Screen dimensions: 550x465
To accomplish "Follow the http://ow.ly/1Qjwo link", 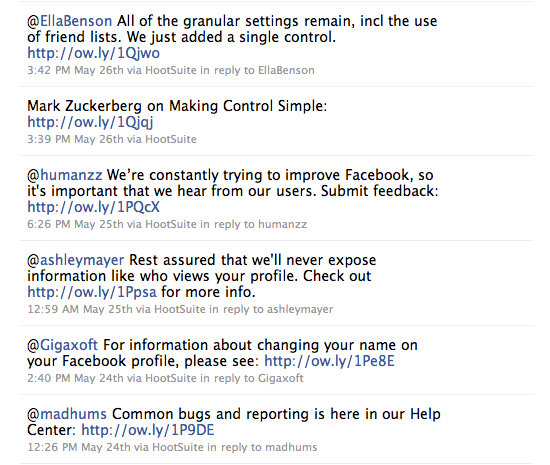I will click(x=94, y=53).
